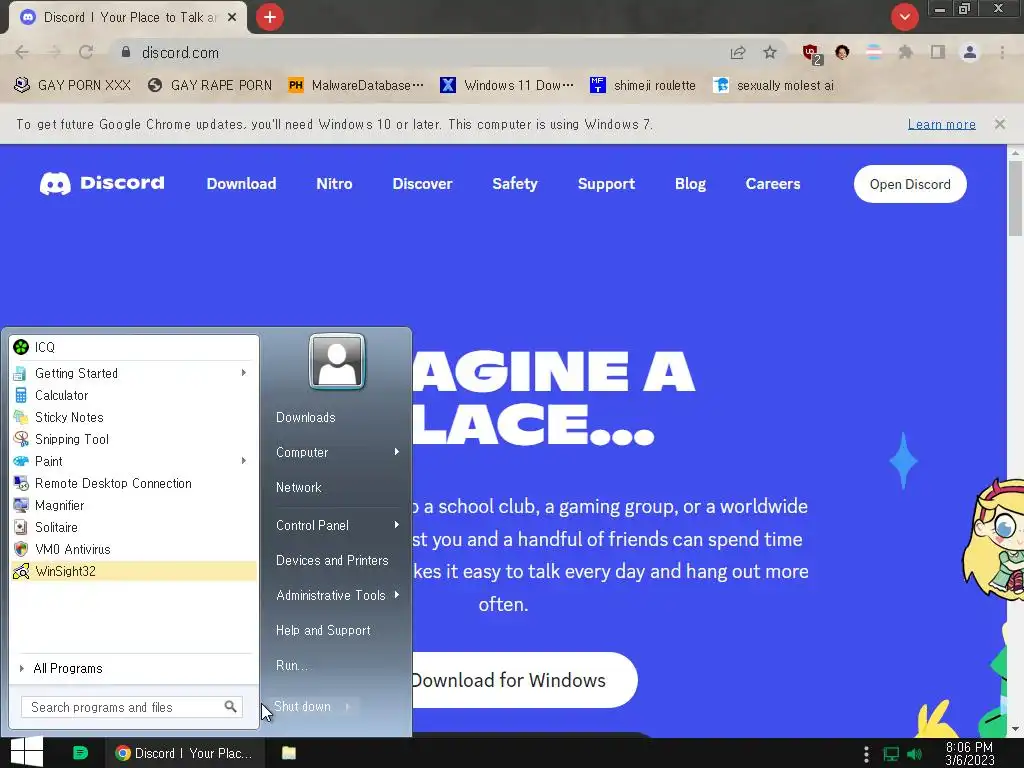This screenshot has width=1024, height=768.
Task: Click the Discord logo on the page
Action: (x=103, y=184)
